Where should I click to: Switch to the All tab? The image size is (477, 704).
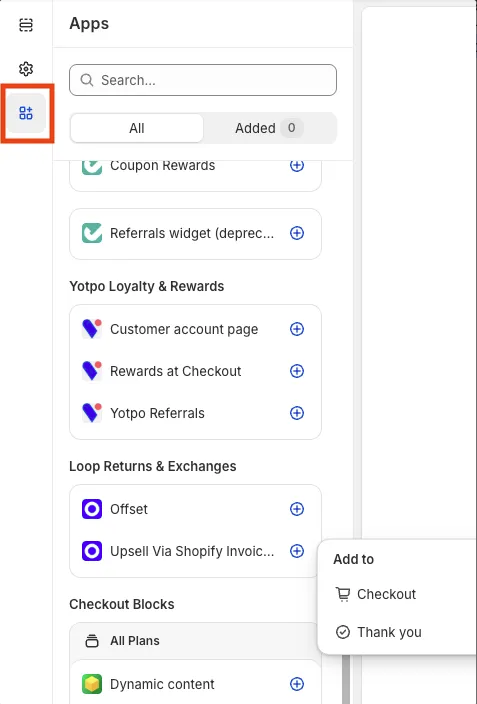click(137, 128)
